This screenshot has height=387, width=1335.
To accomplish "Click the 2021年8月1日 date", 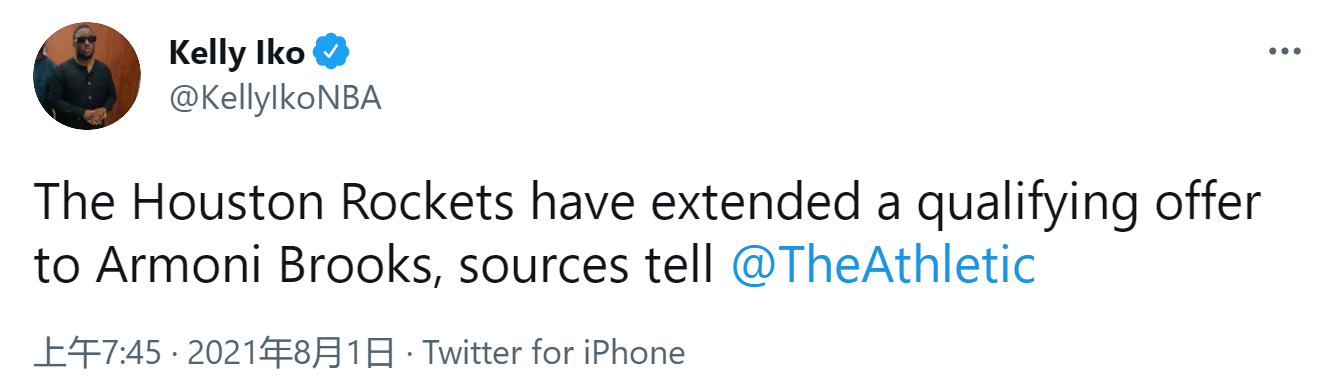I will pyautogui.click(x=291, y=353).
